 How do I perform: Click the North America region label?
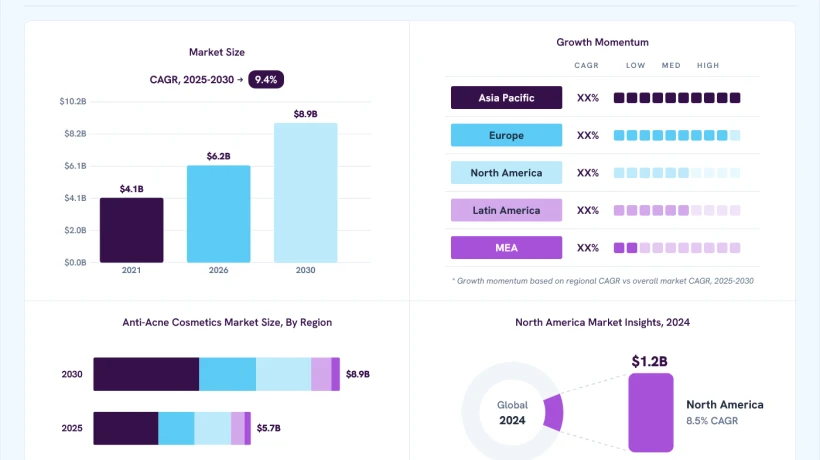coord(506,173)
